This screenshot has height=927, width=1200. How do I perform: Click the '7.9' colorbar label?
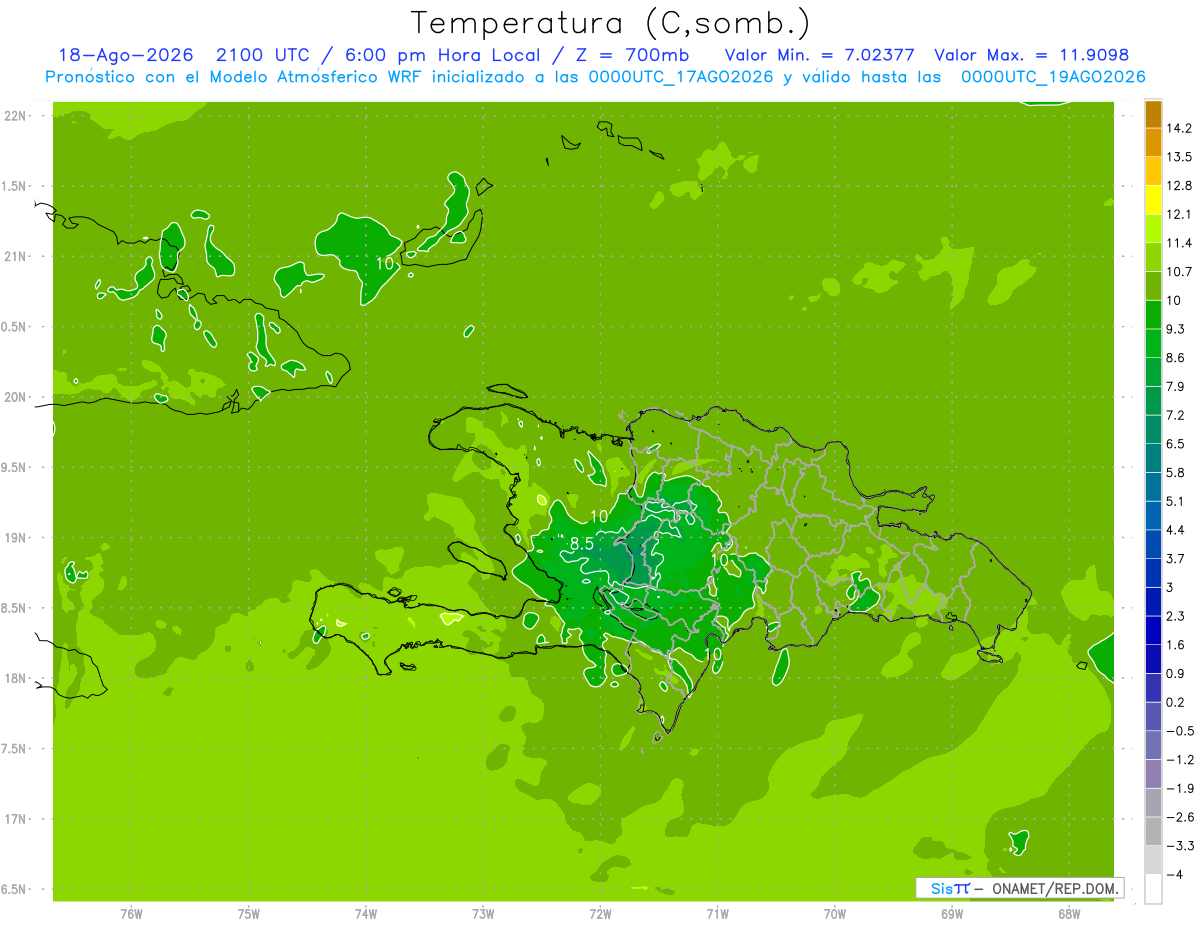click(1176, 386)
